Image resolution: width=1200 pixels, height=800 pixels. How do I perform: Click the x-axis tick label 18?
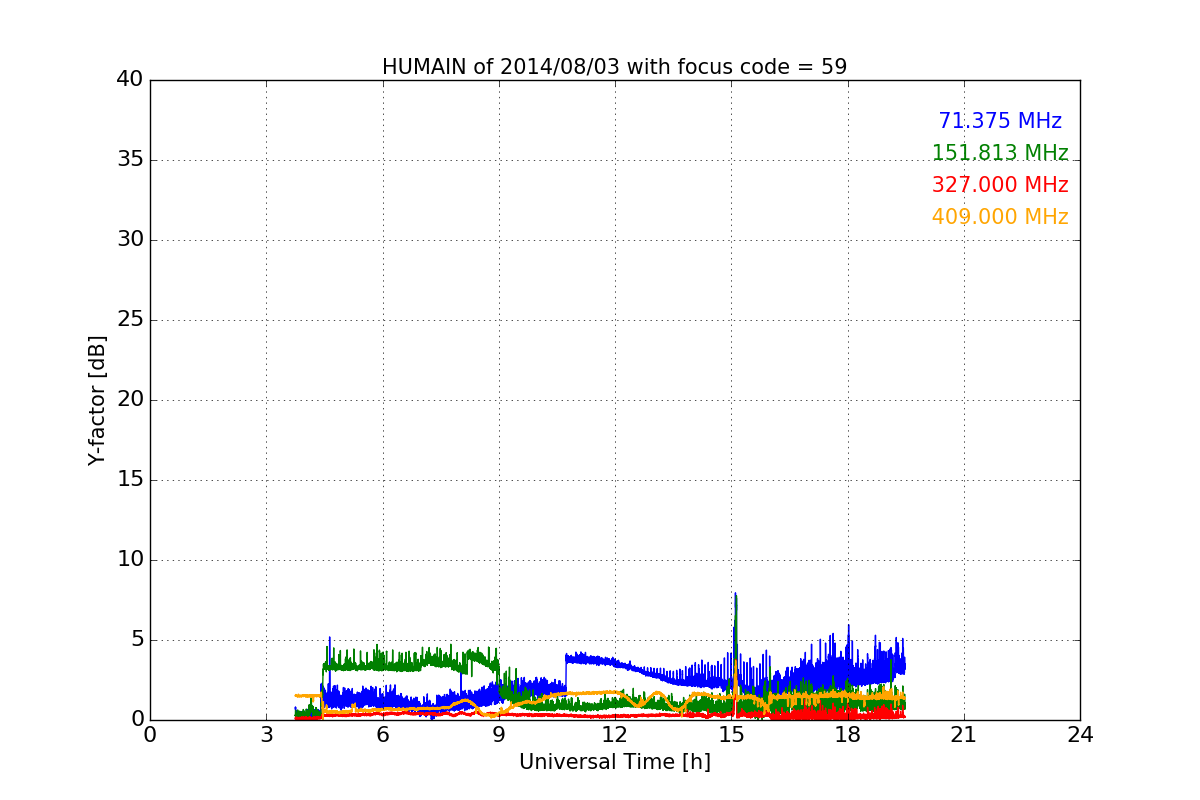pyautogui.click(x=848, y=734)
